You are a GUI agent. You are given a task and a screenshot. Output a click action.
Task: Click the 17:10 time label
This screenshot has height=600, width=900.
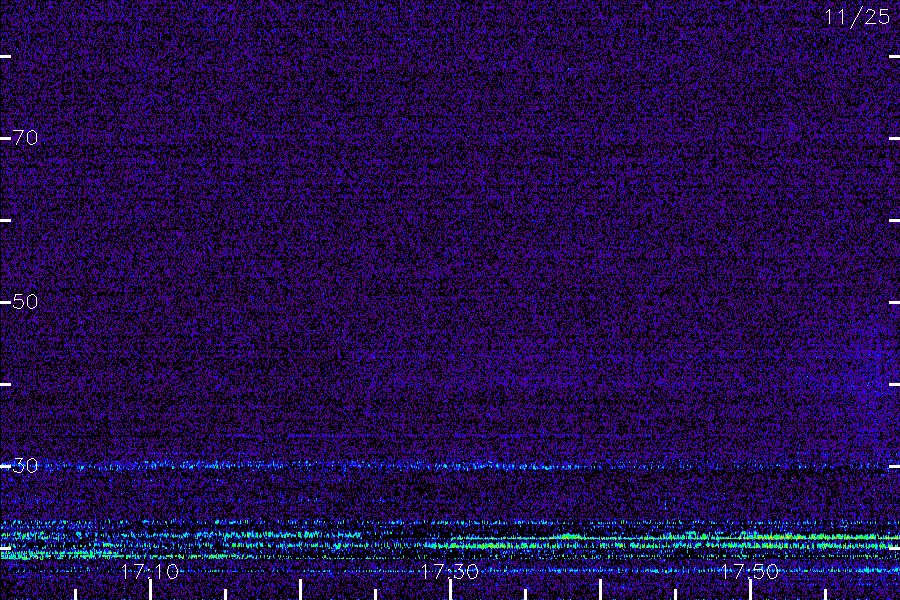coord(150,571)
